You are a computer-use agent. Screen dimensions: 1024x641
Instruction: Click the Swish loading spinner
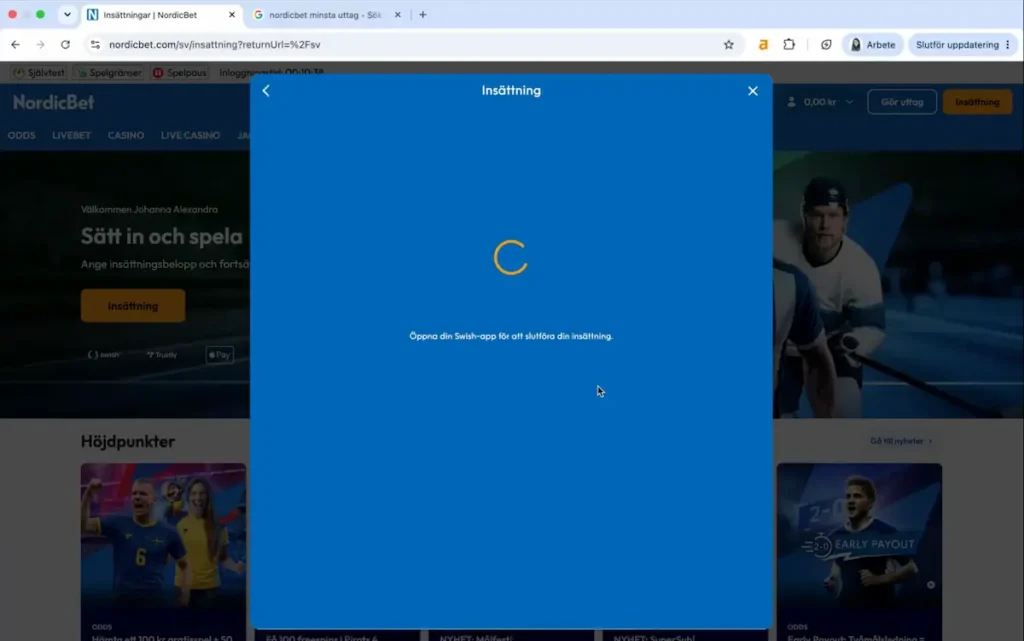511,257
